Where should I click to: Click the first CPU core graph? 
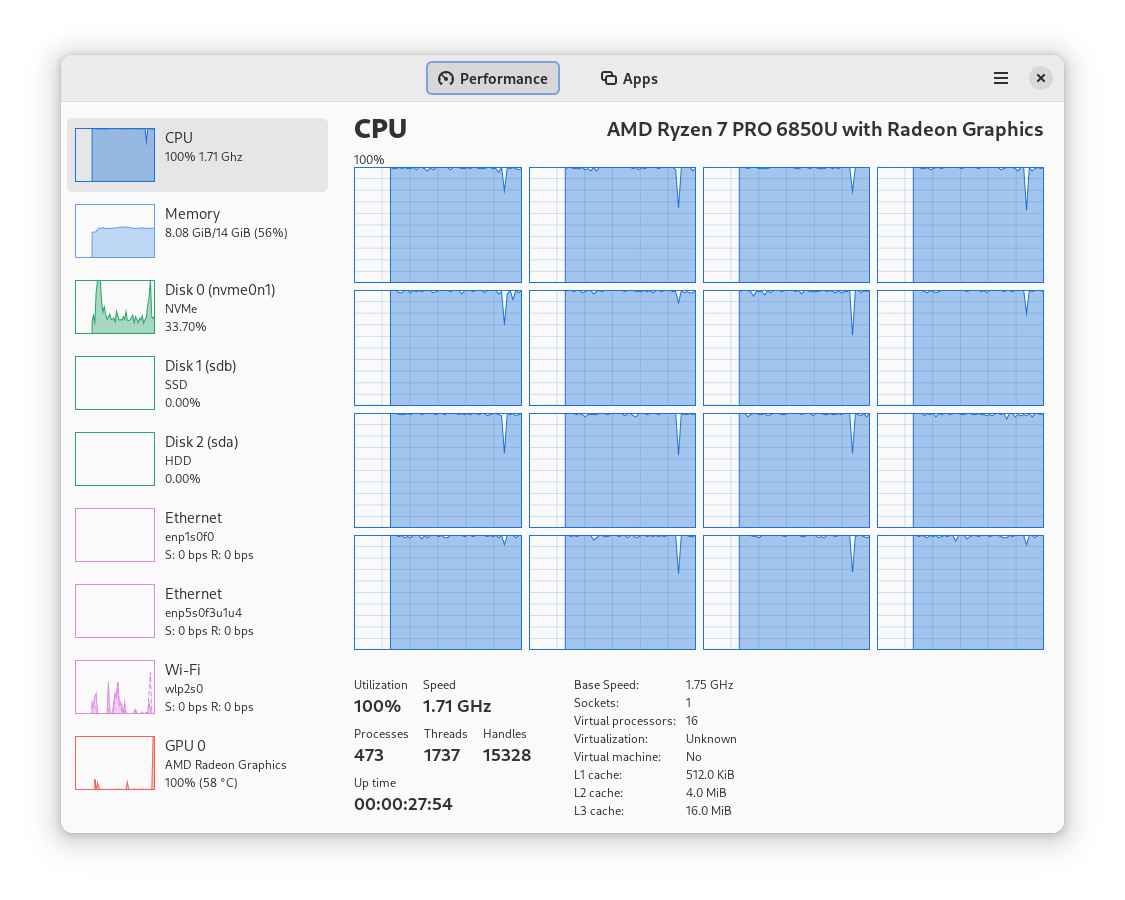click(x=437, y=225)
